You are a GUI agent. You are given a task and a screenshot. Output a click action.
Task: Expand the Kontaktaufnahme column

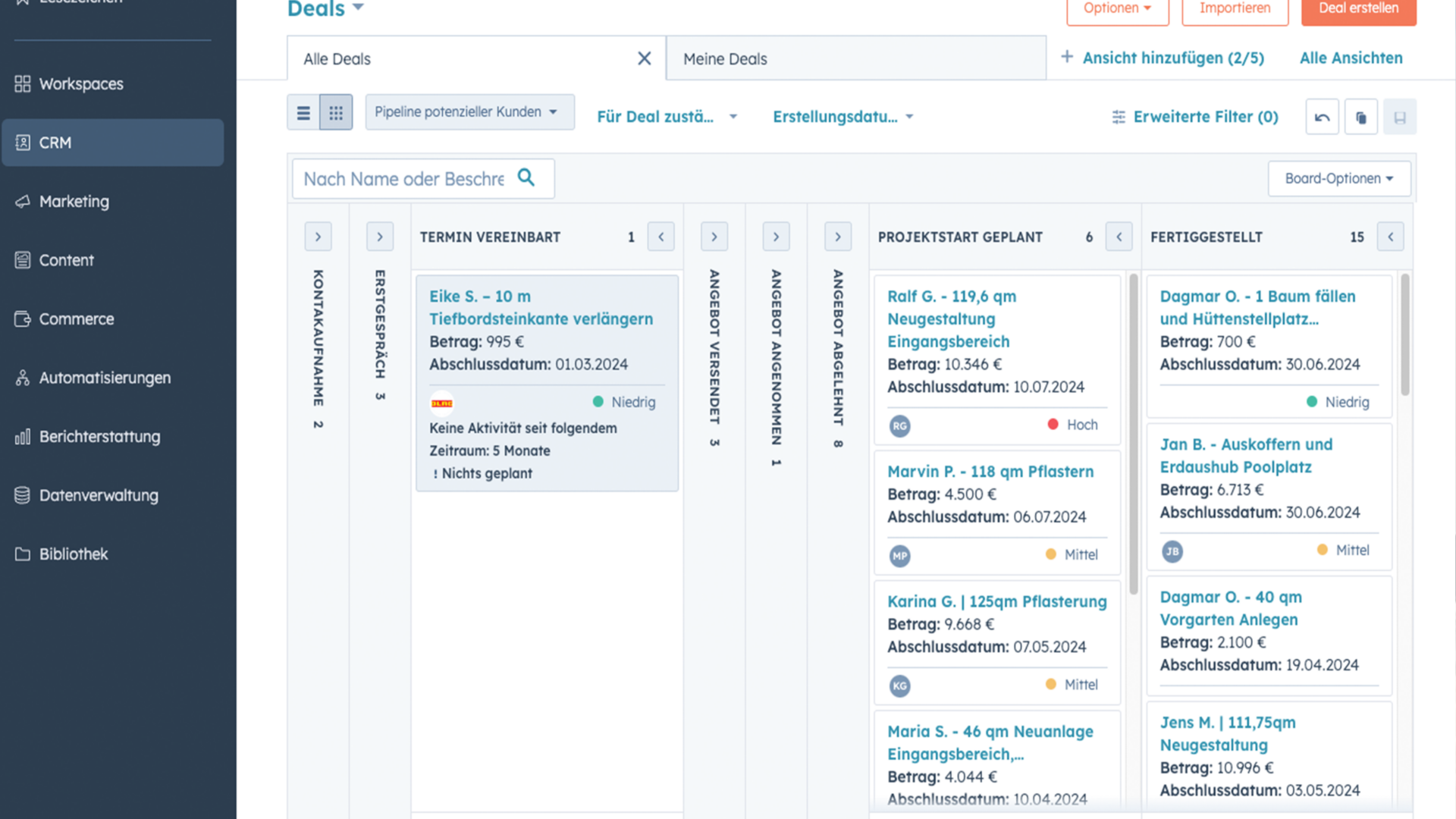pos(318,237)
